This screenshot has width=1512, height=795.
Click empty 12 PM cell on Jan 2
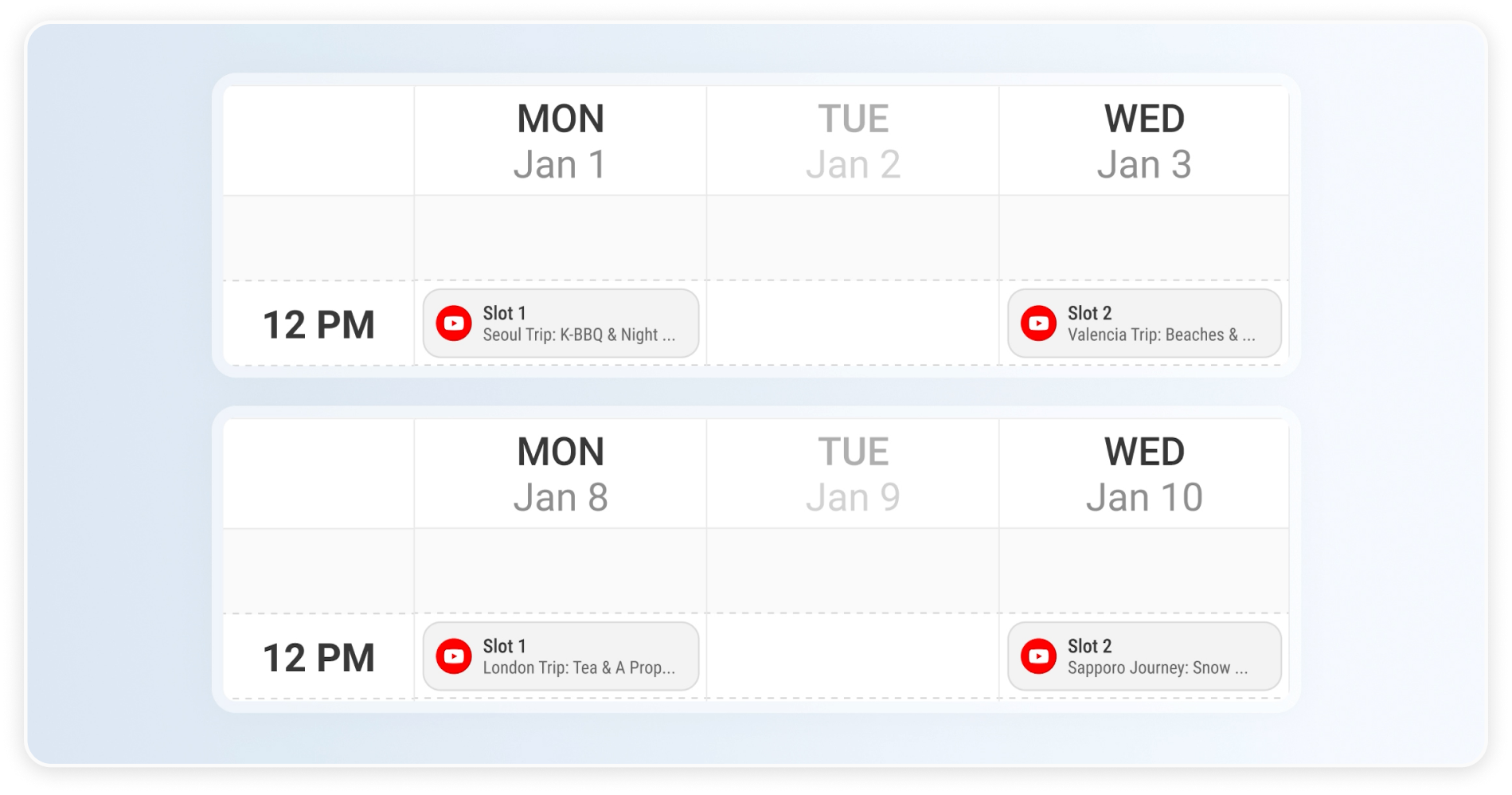(x=853, y=323)
